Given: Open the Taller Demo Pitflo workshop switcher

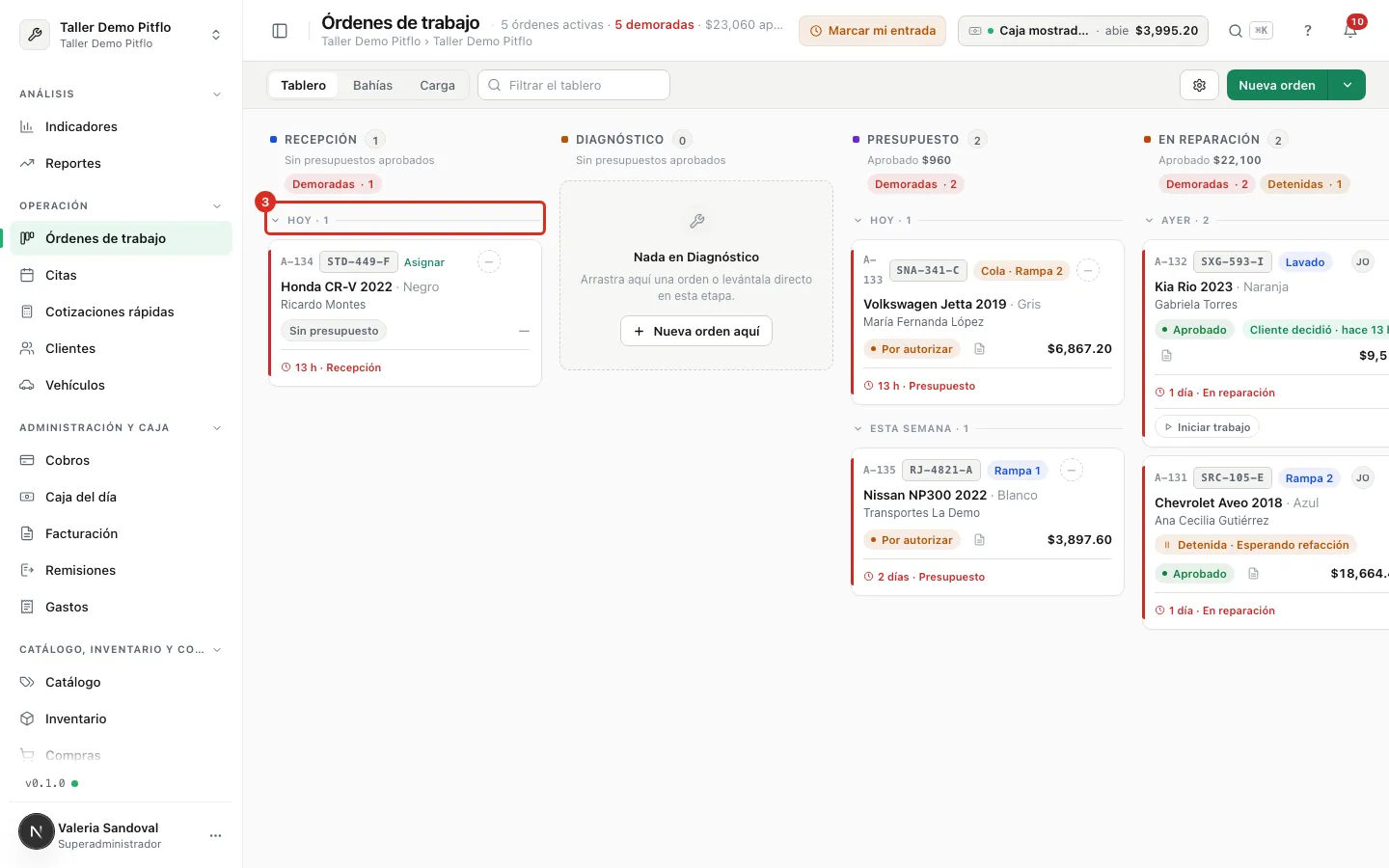Looking at the screenshot, I should 121,35.
